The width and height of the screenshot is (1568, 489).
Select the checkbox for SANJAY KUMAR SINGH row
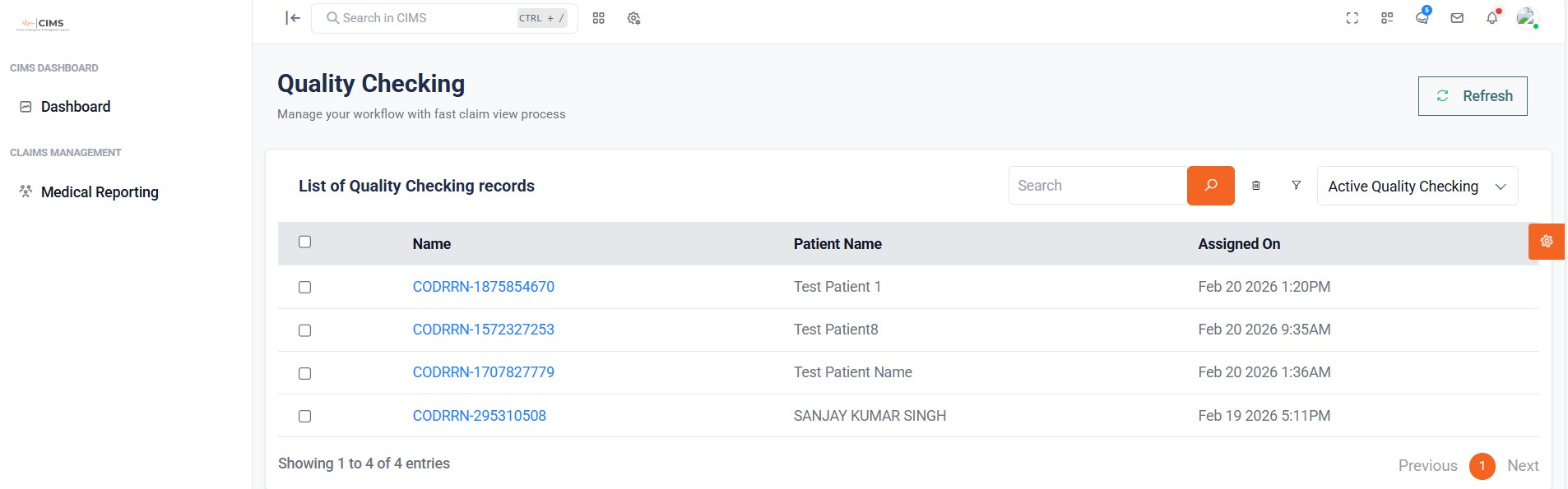(305, 417)
